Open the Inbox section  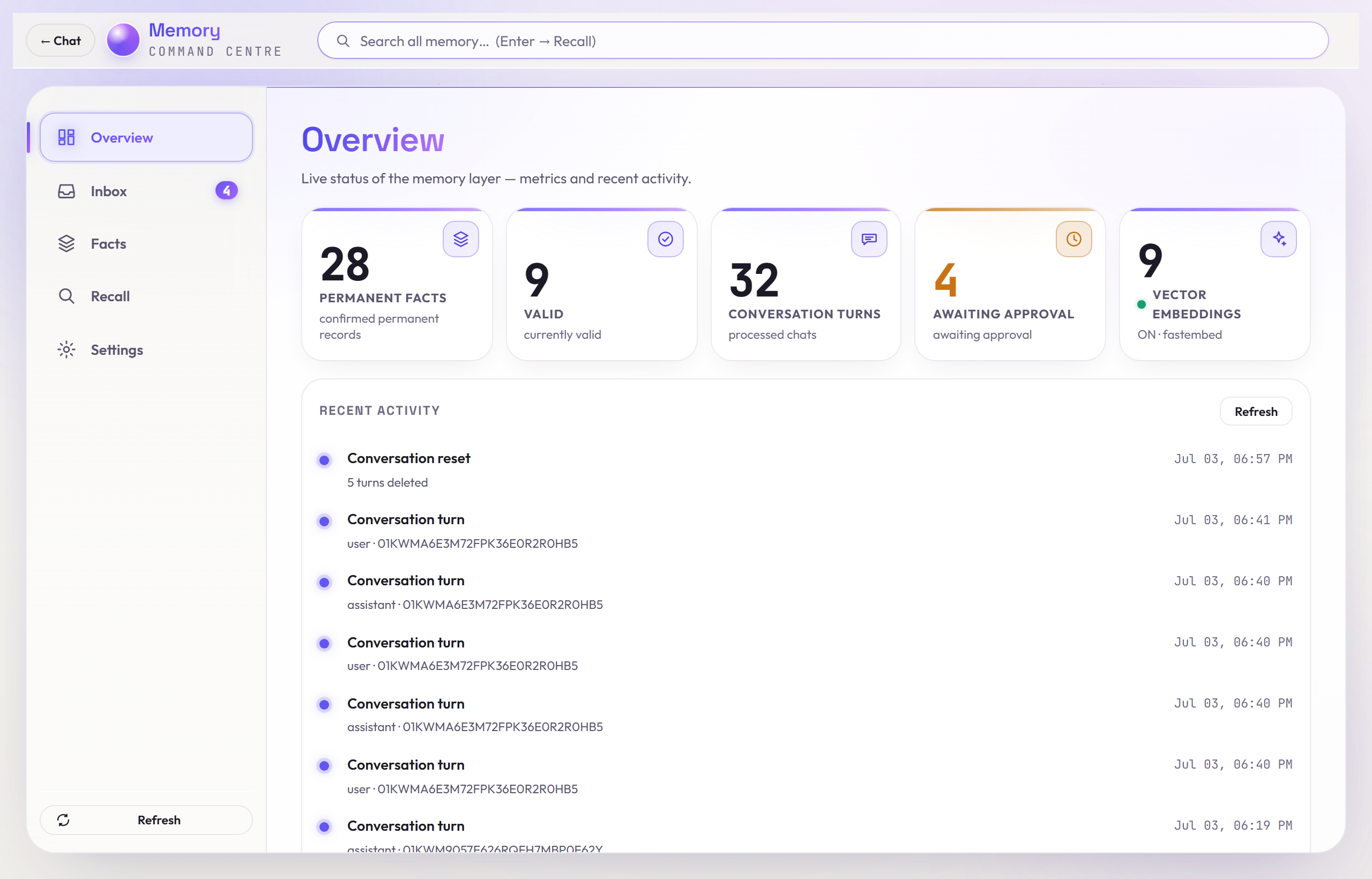tap(146, 191)
